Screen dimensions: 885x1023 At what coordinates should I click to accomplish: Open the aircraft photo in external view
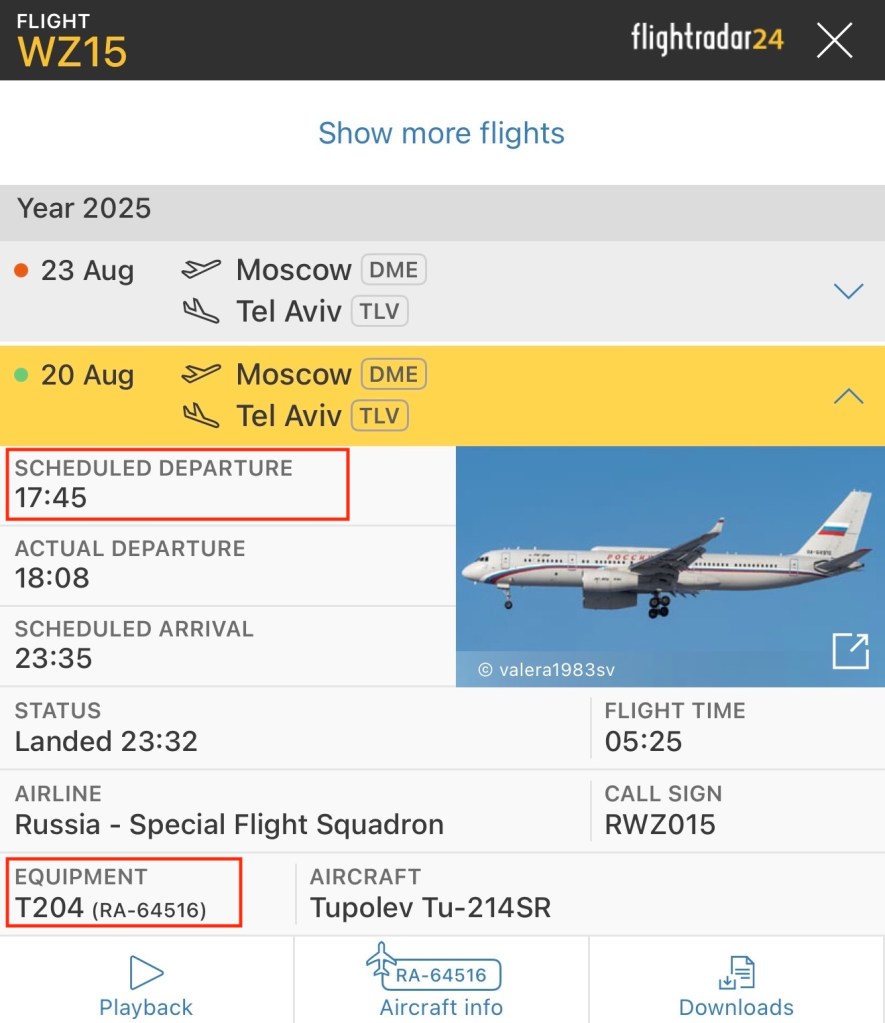849,651
